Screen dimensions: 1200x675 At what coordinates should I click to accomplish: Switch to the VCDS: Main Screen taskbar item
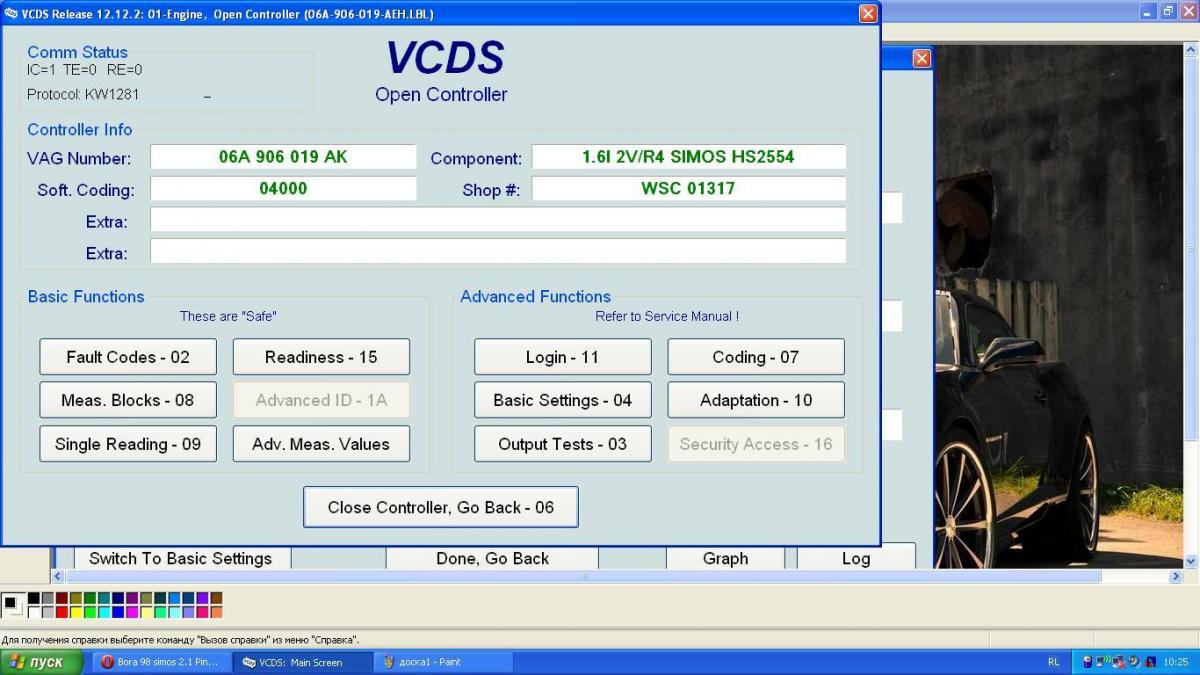[x=302, y=662]
